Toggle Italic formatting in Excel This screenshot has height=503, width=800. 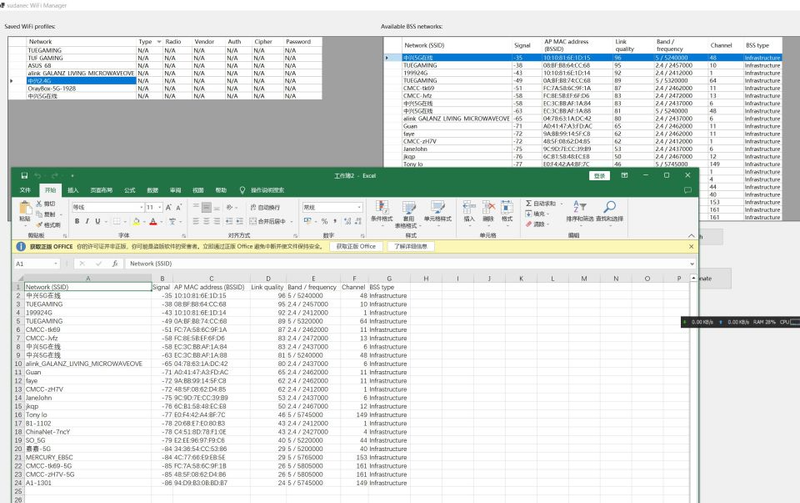[x=88, y=221]
